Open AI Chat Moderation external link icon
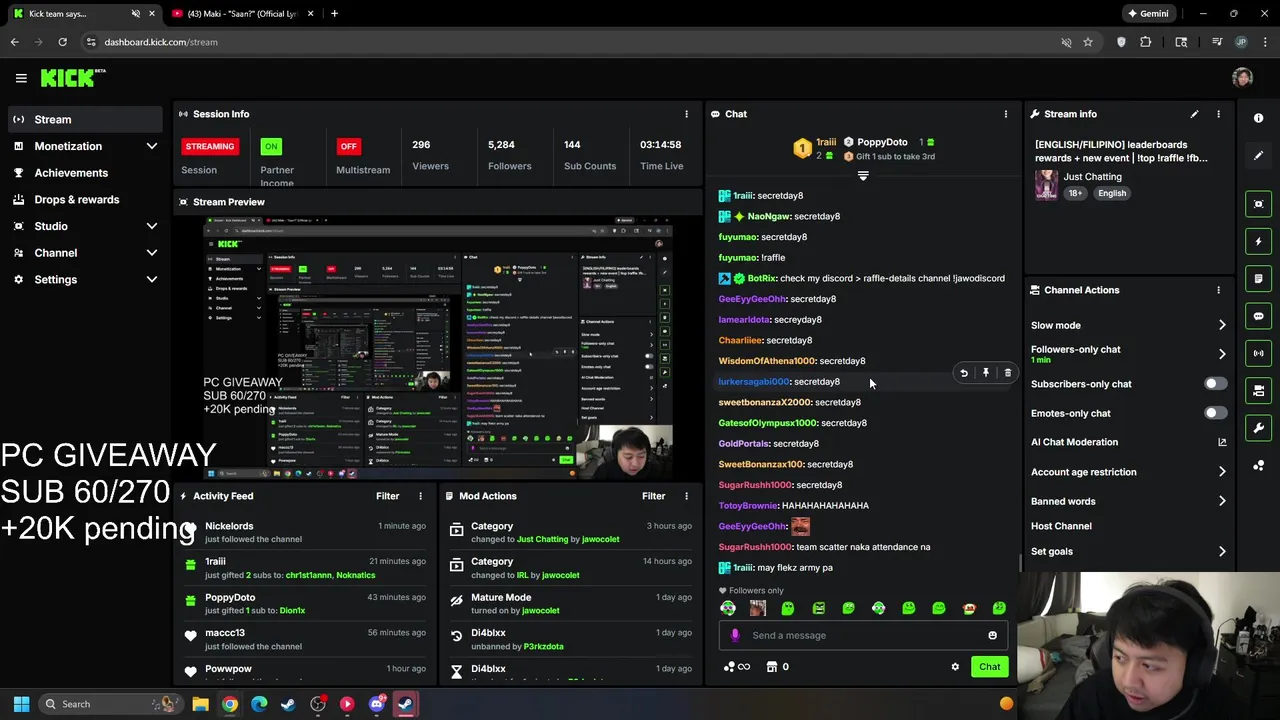The image size is (1280, 720). [x=1222, y=442]
